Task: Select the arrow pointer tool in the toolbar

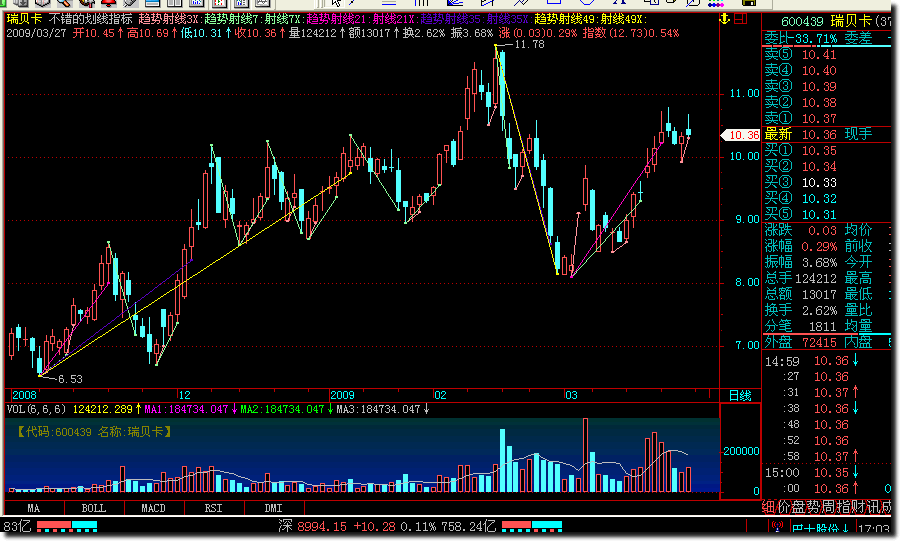Action: [x=336, y=3]
